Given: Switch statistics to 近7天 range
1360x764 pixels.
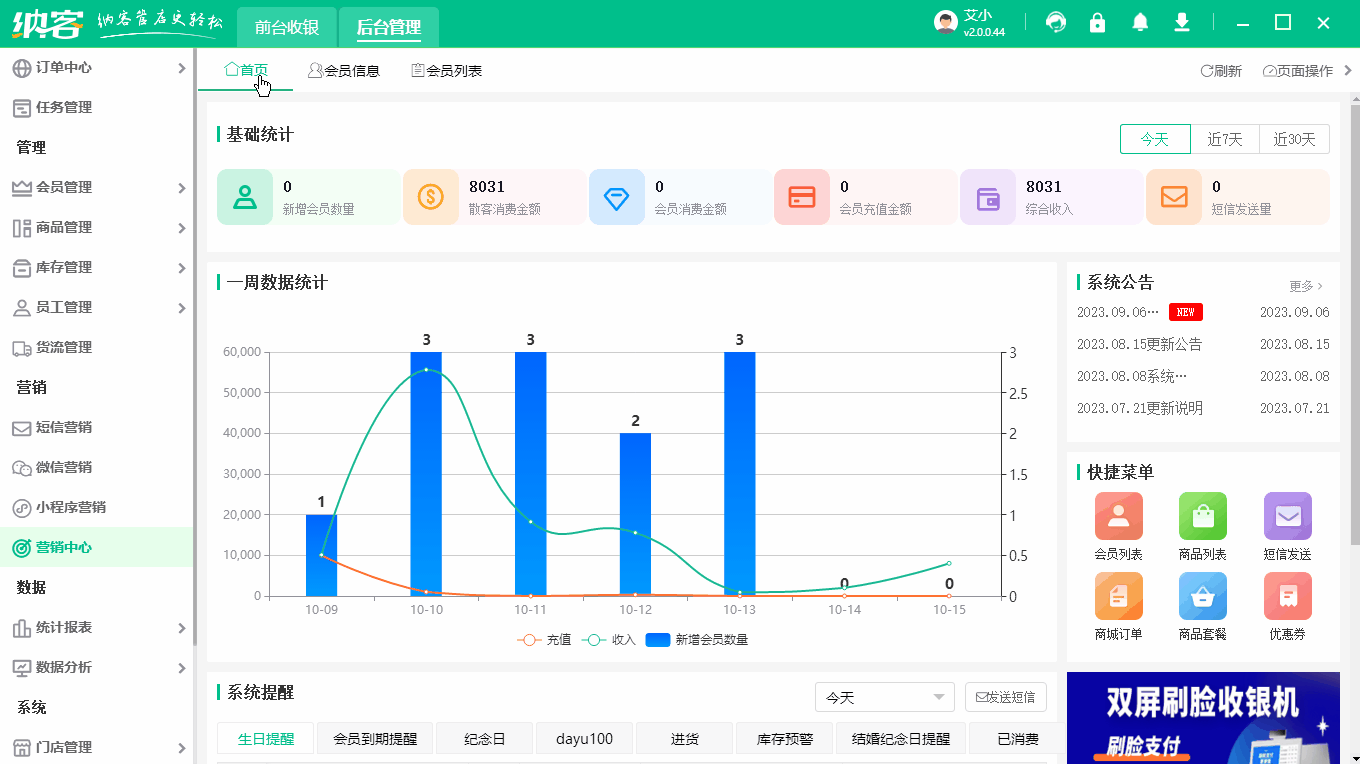Looking at the screenshot, I should click(1225, 140).
